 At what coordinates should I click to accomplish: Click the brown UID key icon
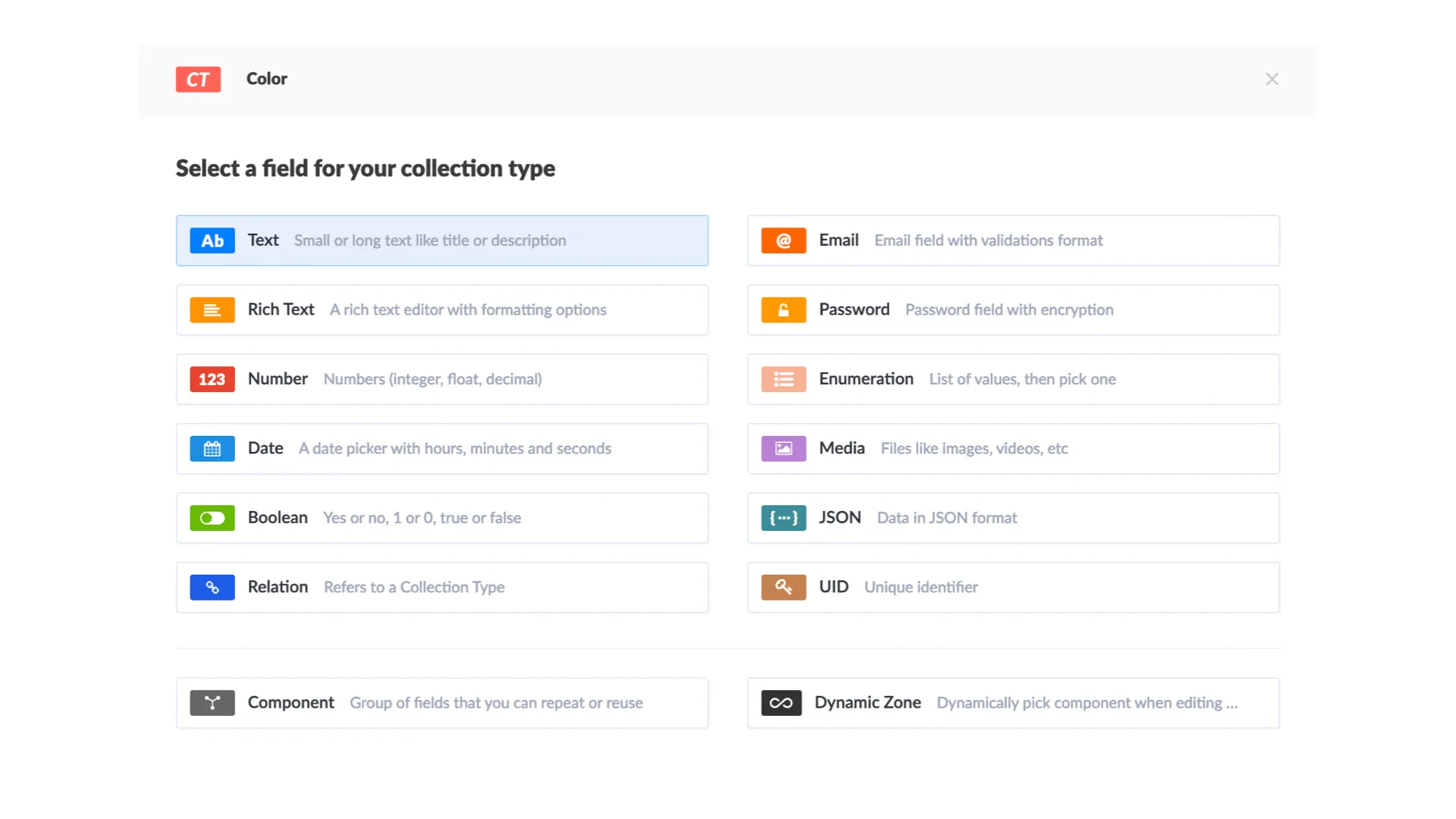[783, 588]
